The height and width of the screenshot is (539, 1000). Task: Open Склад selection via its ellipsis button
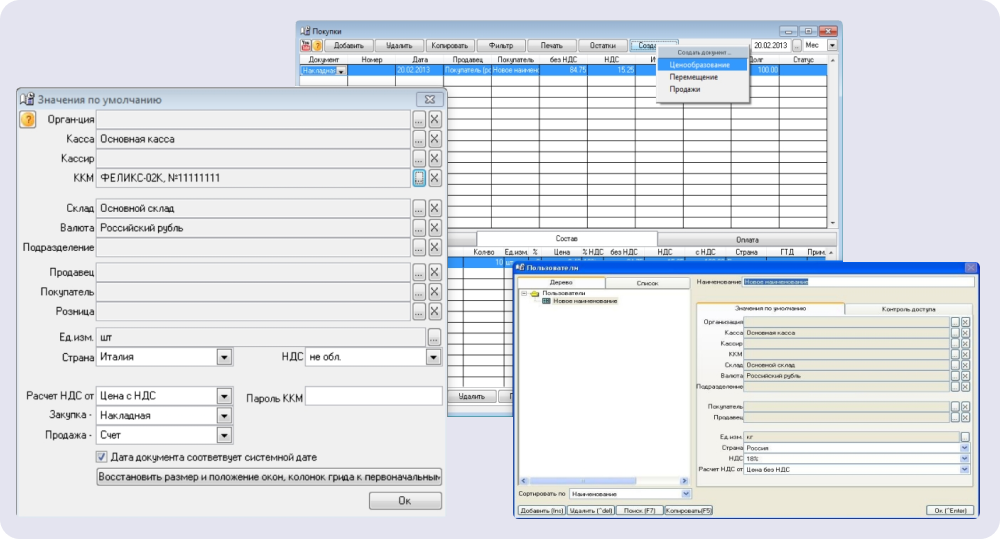pyautogui.click(x=419, y=208)
